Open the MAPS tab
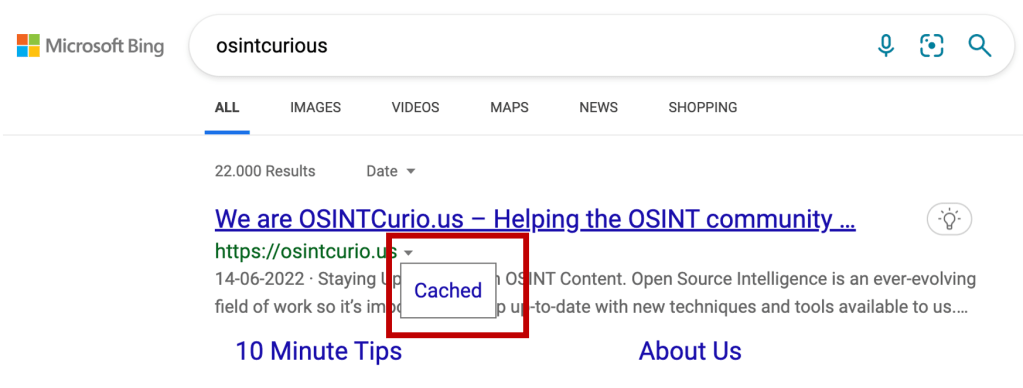 [x=510, y=108]
